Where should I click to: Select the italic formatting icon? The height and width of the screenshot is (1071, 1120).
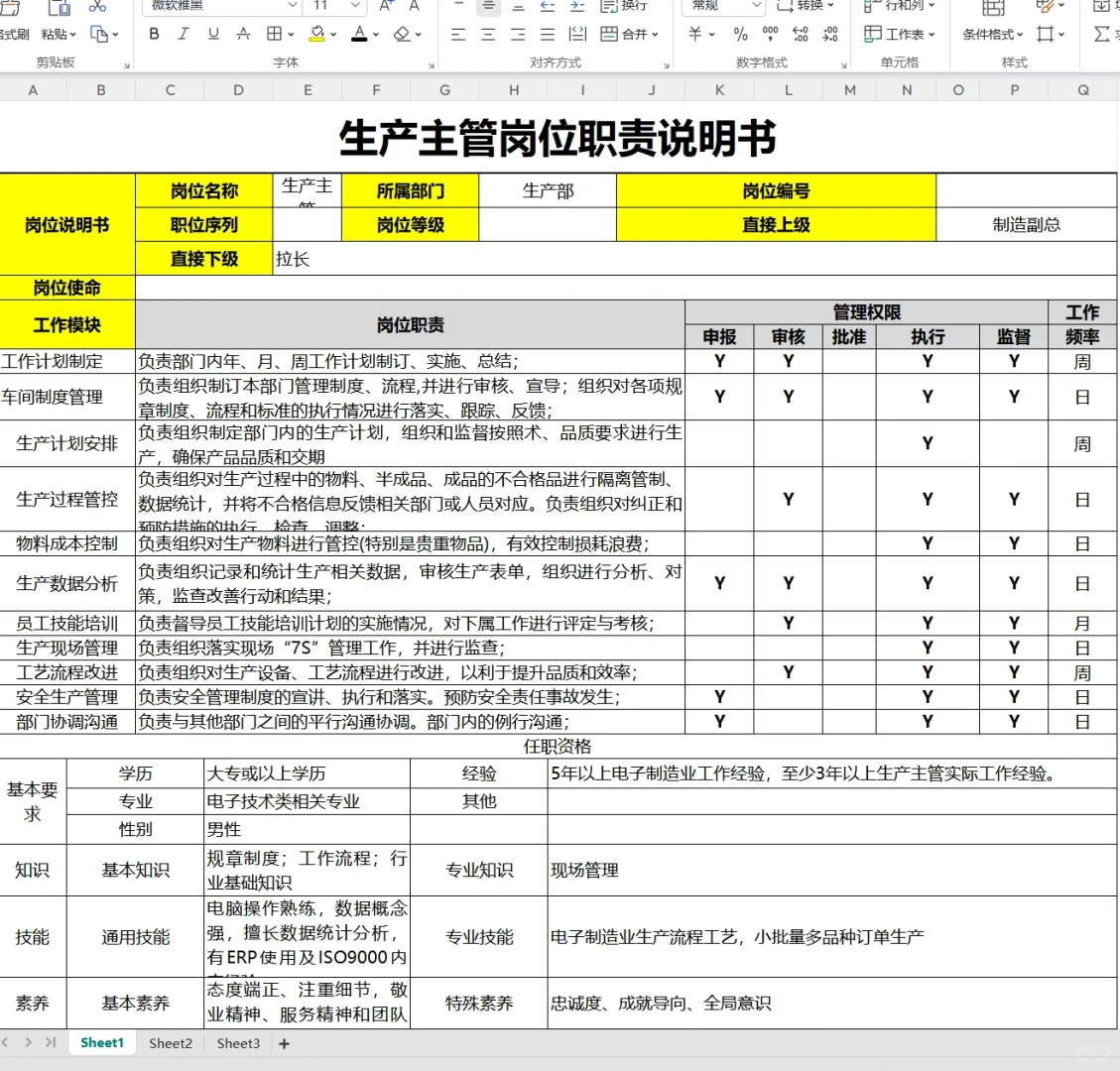click(x=184, y=33)
